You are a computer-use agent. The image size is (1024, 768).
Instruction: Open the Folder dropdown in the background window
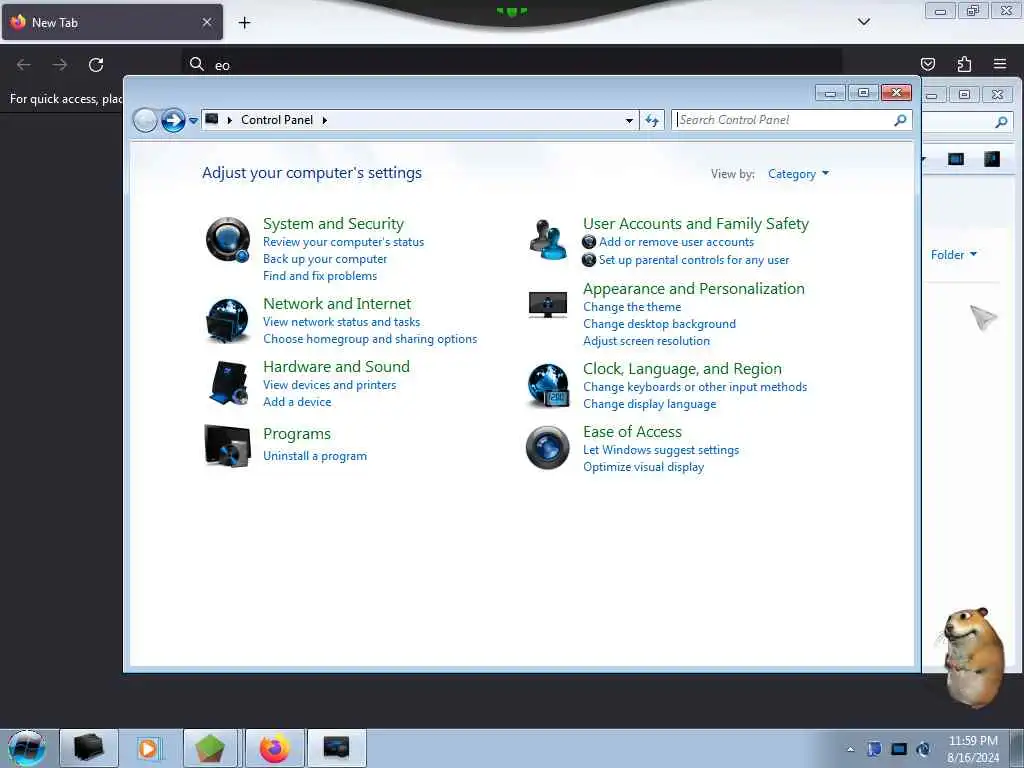(953, 255)
